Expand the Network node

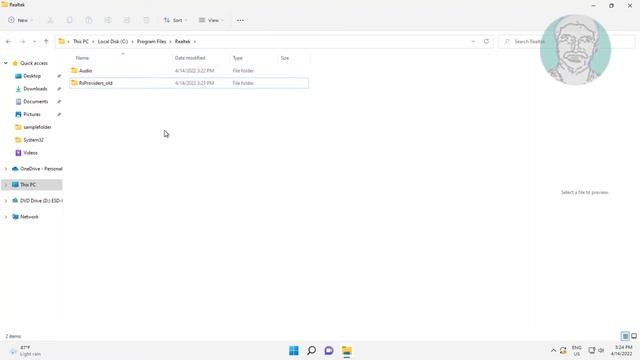point(6,217)
